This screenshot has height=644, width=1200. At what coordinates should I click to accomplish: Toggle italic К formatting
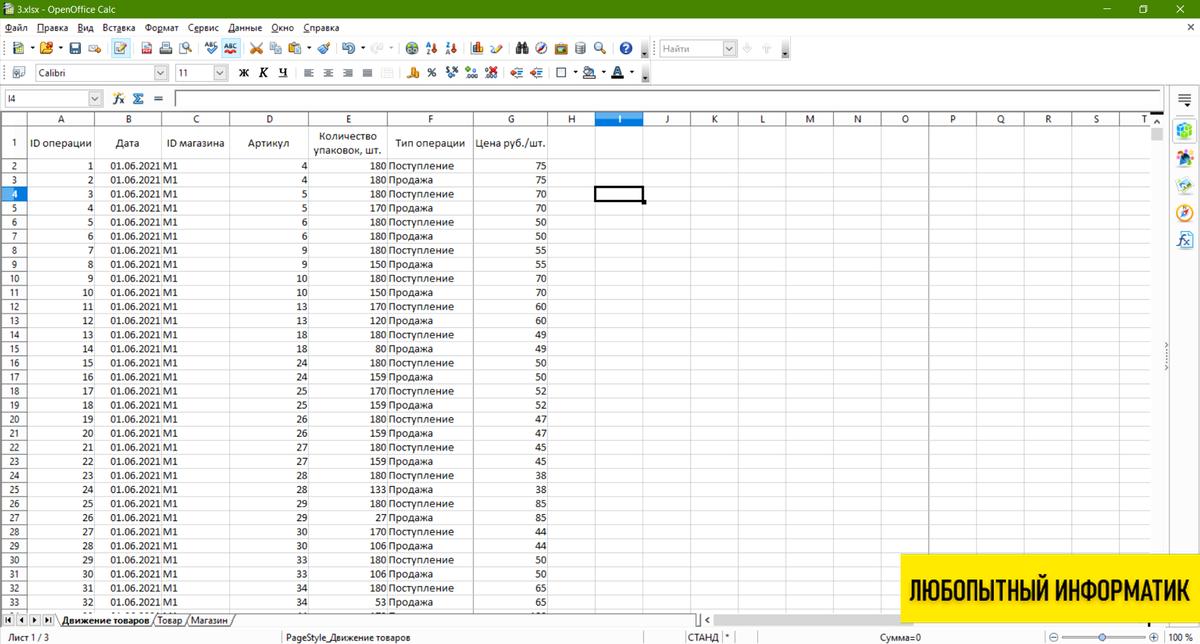pos(263,73)
